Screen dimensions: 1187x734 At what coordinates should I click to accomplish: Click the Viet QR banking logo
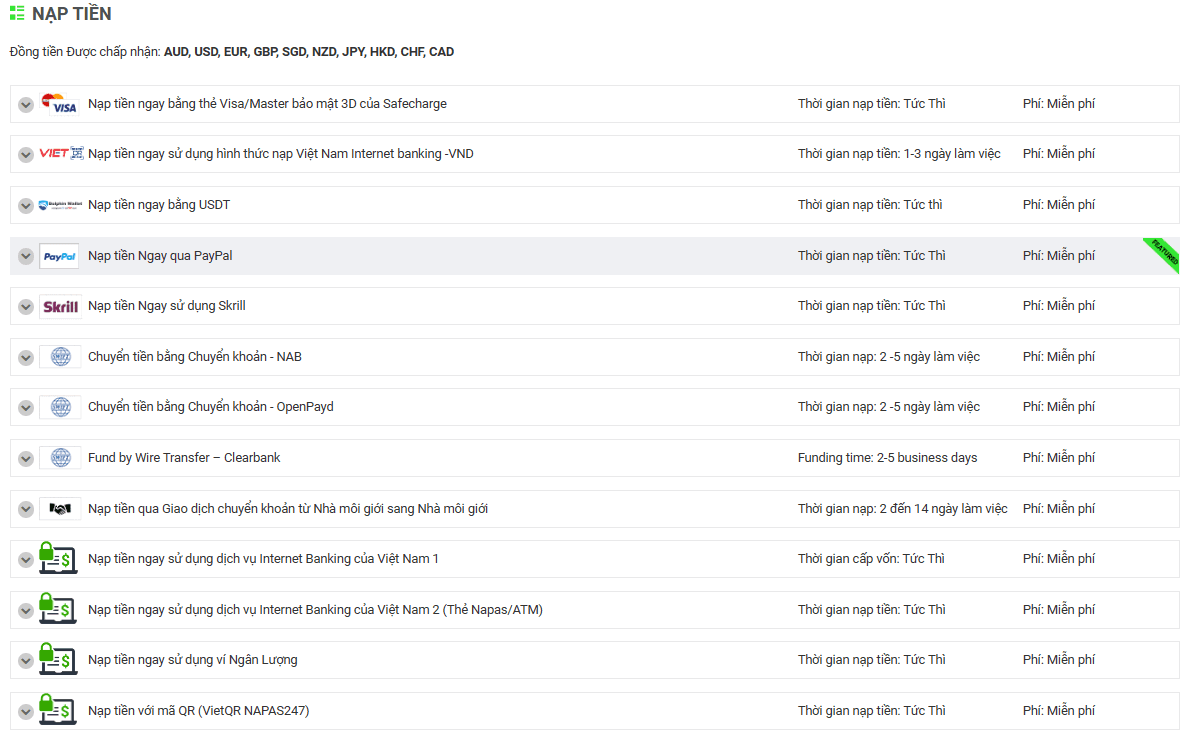click(61, 154)
